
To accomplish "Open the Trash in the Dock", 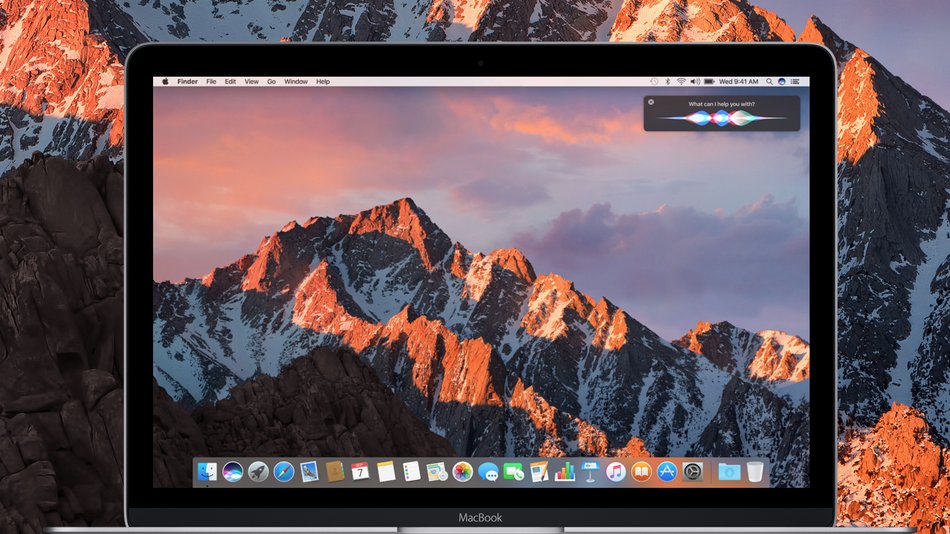I will (x=755, y=472).
